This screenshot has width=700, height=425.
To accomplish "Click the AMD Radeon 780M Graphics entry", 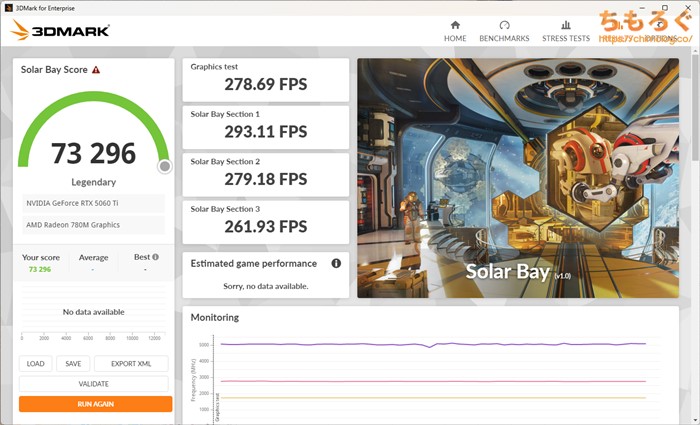I will tap(94, 225).
